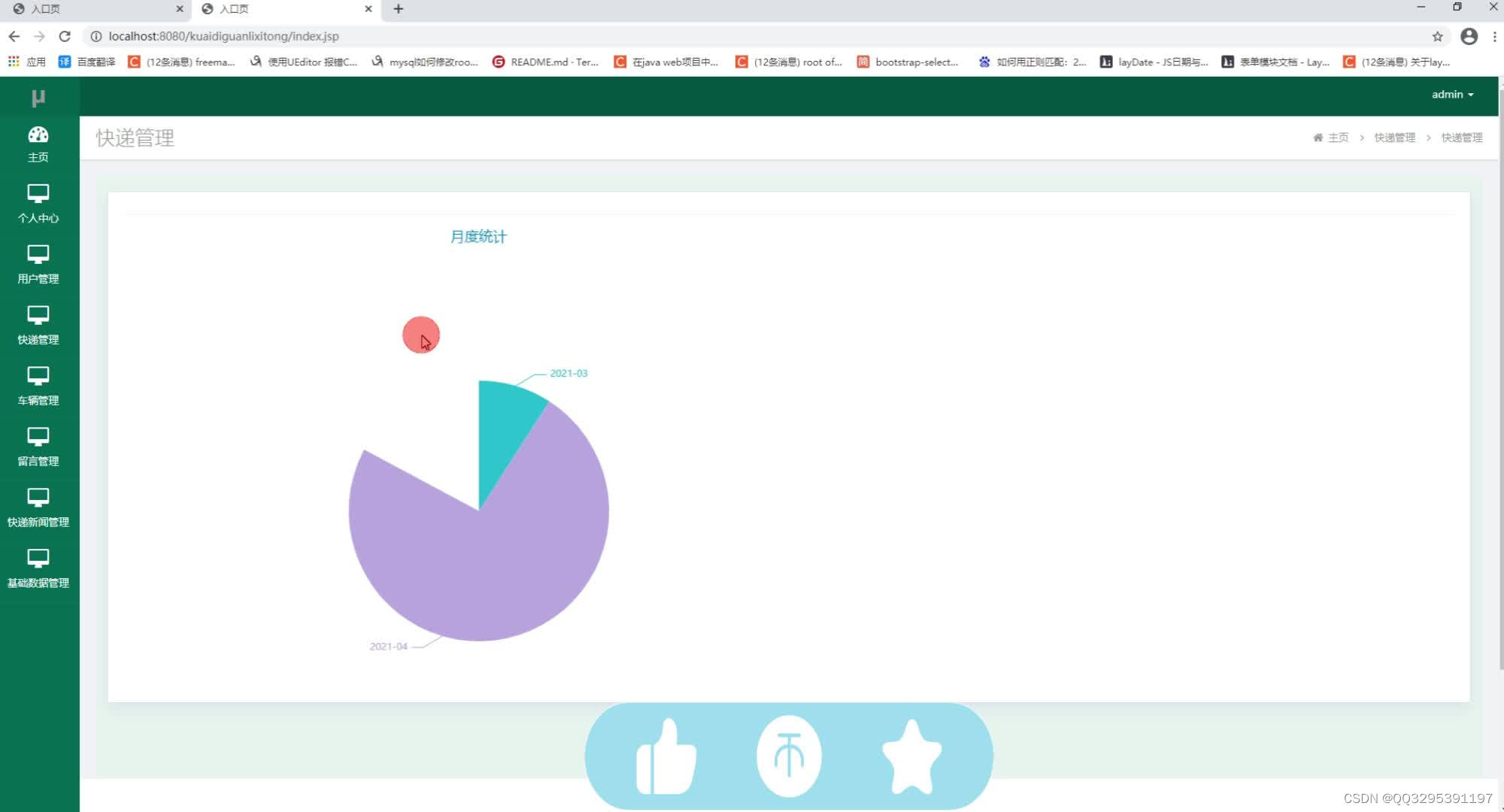The width and height of the screenshot is (1504, 812).
Task: Open a new browser tab
Action: click(399, 9)
